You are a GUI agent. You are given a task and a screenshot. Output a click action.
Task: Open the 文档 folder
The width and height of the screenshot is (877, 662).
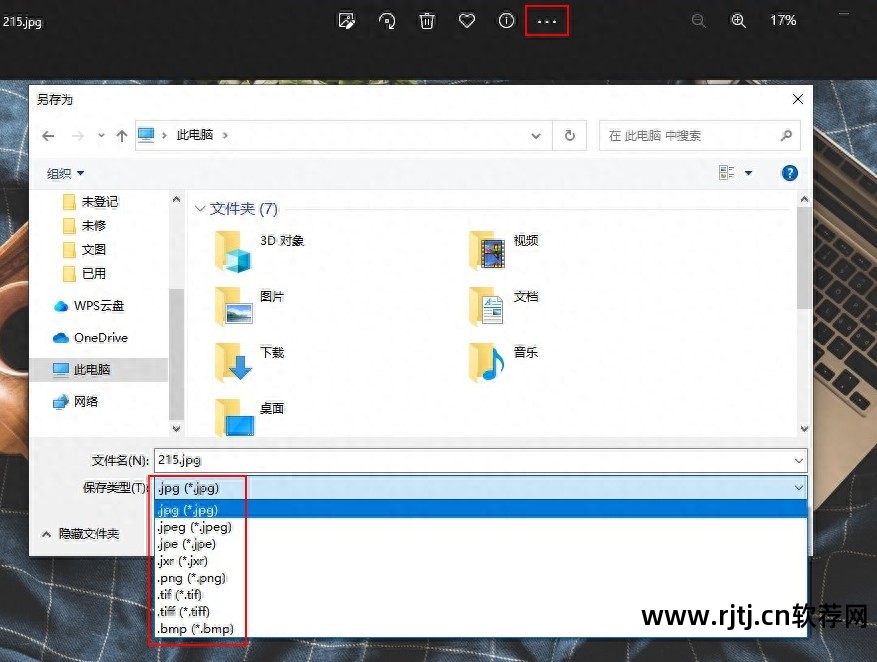point(503,306)
